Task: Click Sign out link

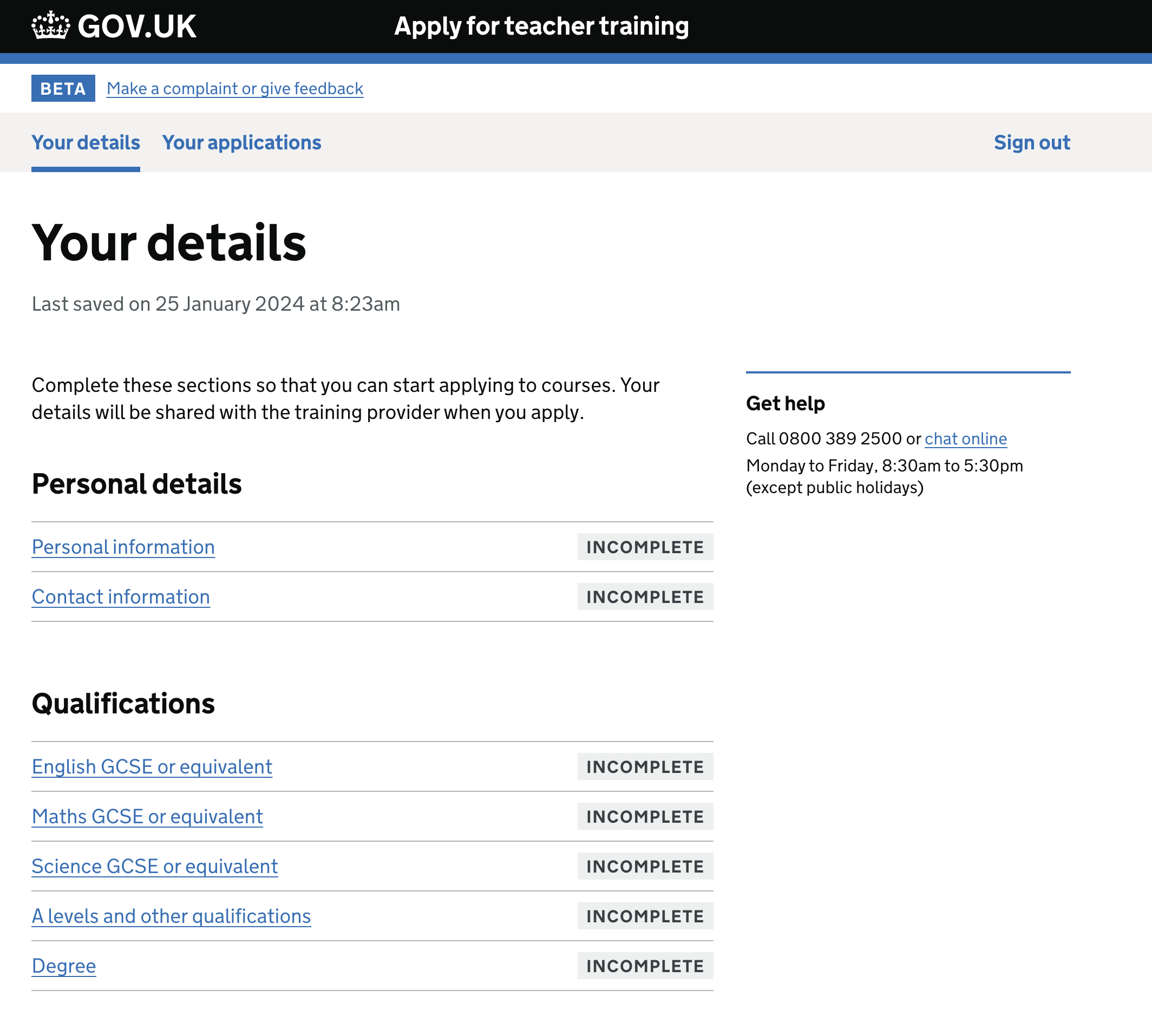Action: coord(1031,142)
